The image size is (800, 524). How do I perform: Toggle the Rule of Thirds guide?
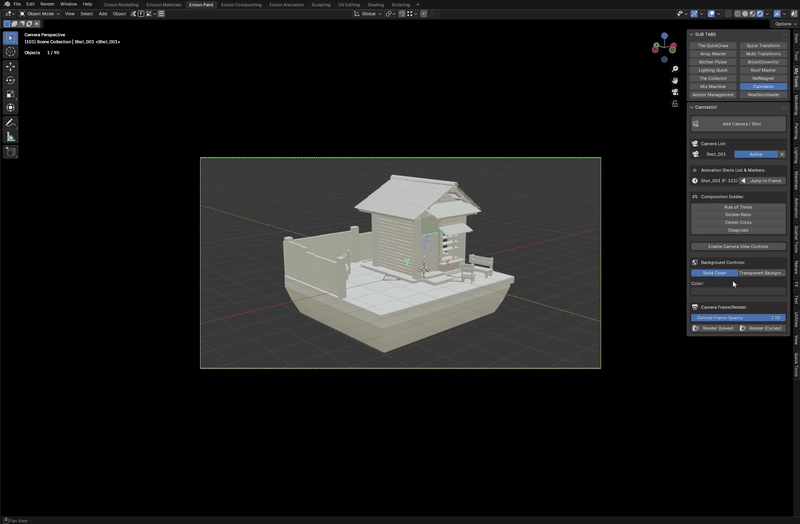click(738, 207)
